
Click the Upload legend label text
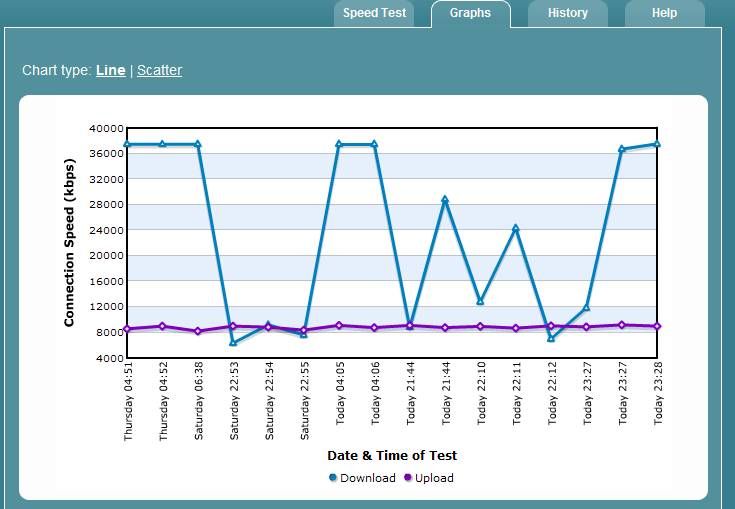(435, 478)
